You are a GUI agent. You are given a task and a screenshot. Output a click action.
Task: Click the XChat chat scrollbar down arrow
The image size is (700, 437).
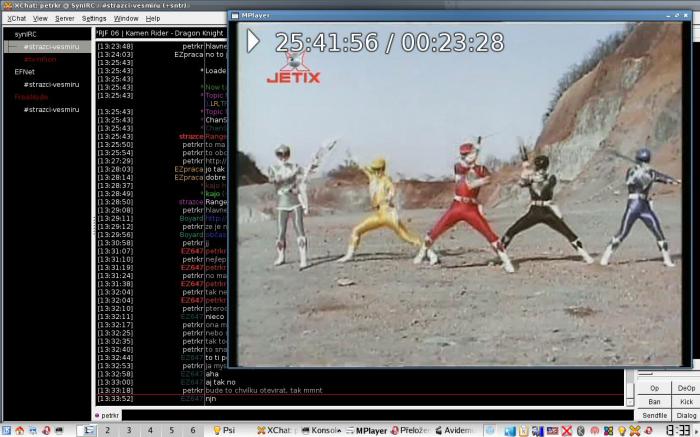(x=629, y=402)
